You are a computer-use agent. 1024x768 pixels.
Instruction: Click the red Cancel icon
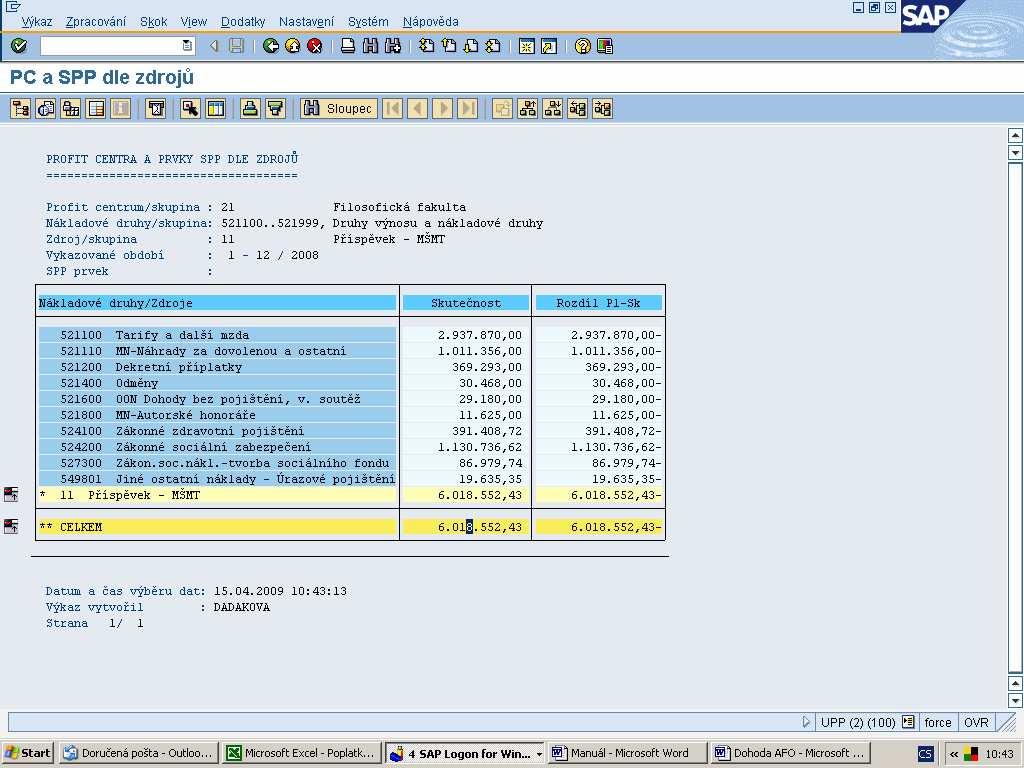click(315, 46)
